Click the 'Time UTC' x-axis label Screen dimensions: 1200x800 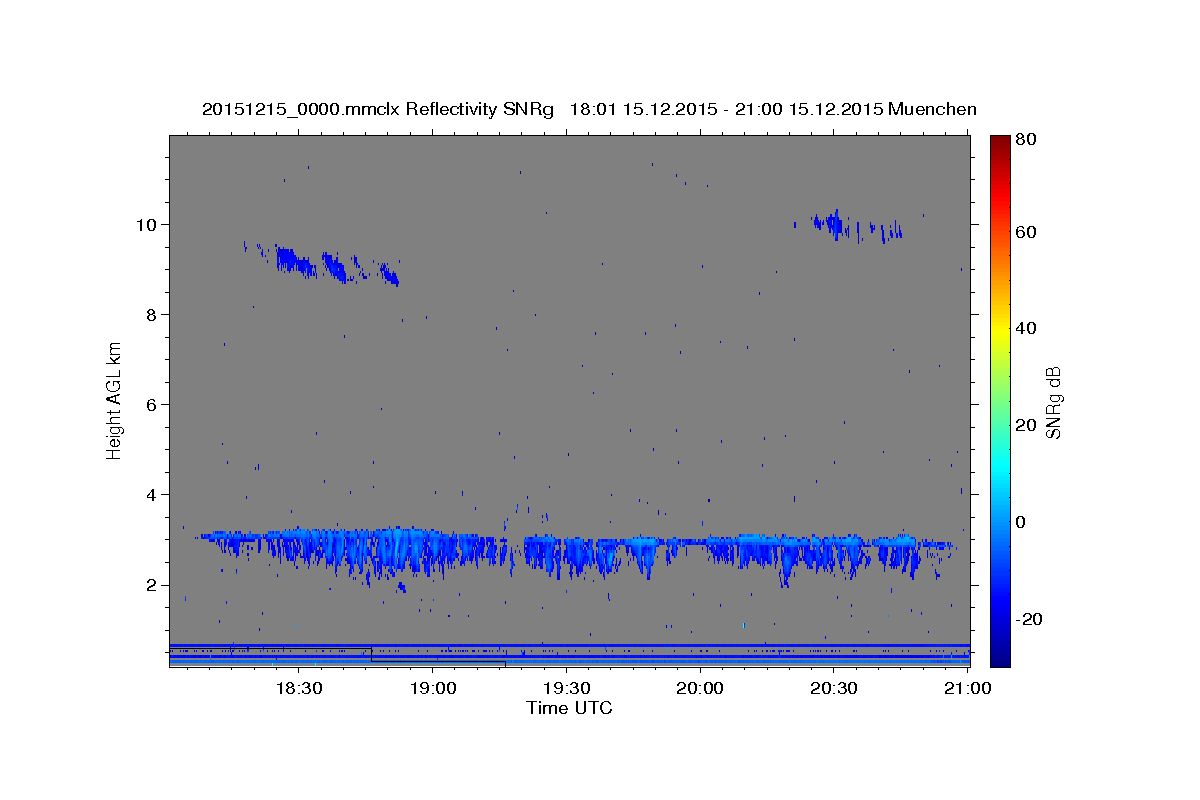tap(569, 708)
